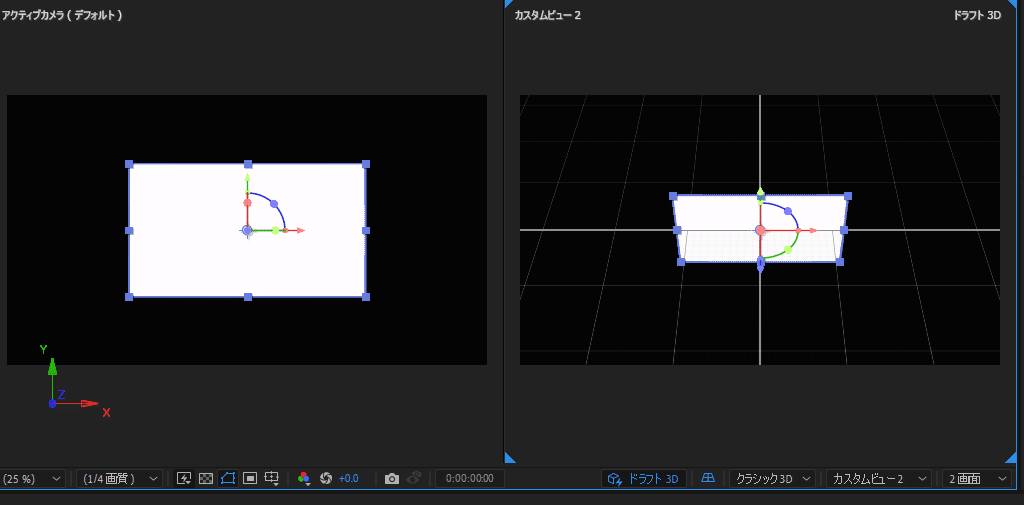Open the (1/4画質) resolution dropdown
This screenshot has height=505, width=1024.
[119, 478]
